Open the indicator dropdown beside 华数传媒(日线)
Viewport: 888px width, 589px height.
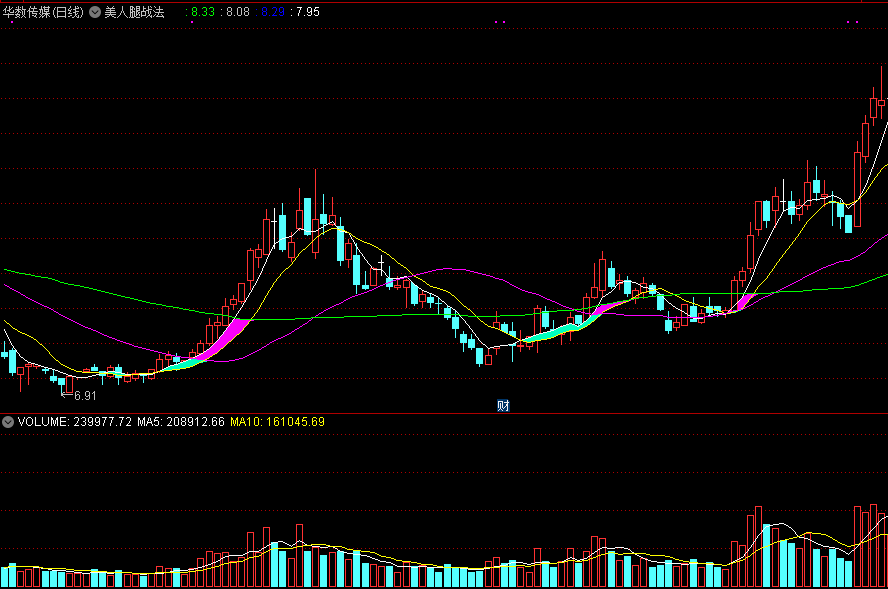95,12
